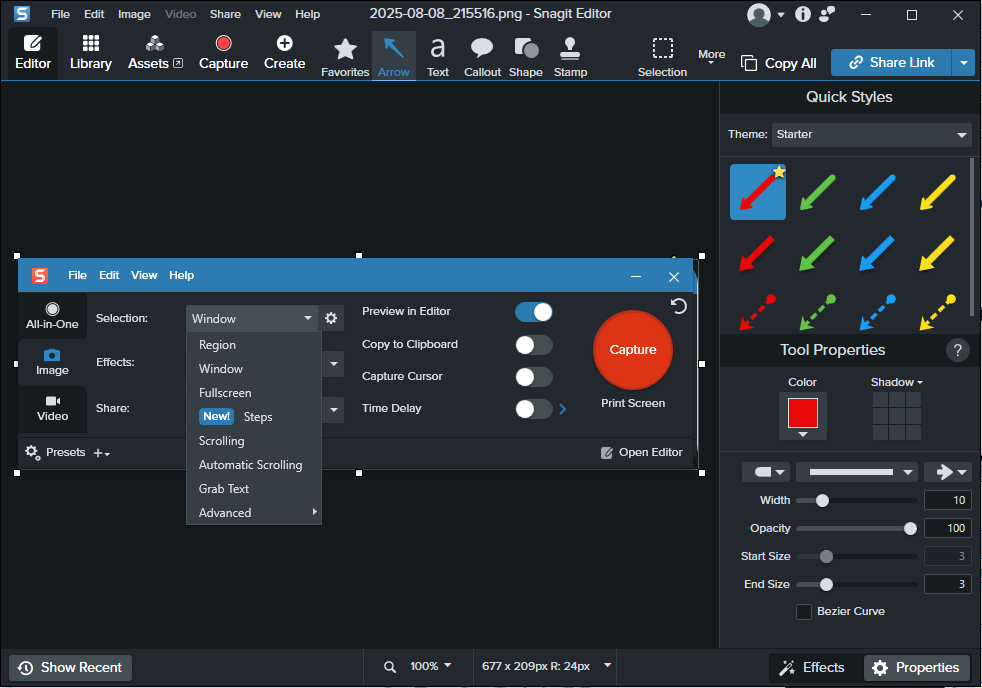Image resolution: width=982 pixels, height=688 pixels.
Task: Click the Properties panel button
Action: [917, 667]
